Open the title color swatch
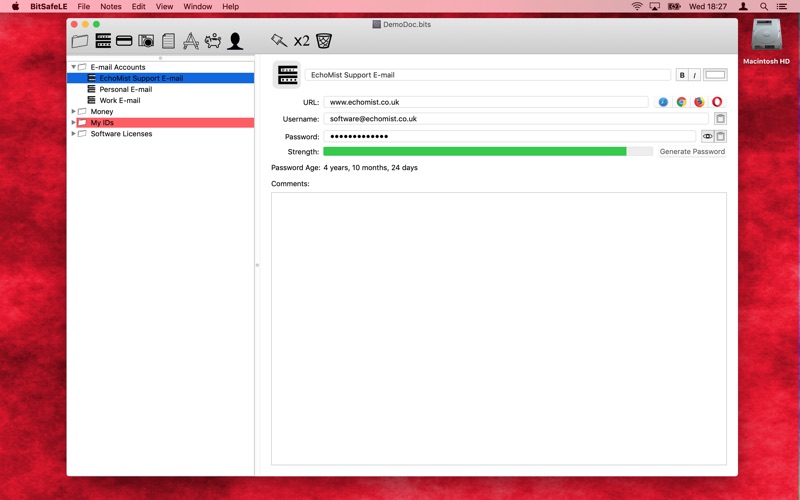 [715, 75]
